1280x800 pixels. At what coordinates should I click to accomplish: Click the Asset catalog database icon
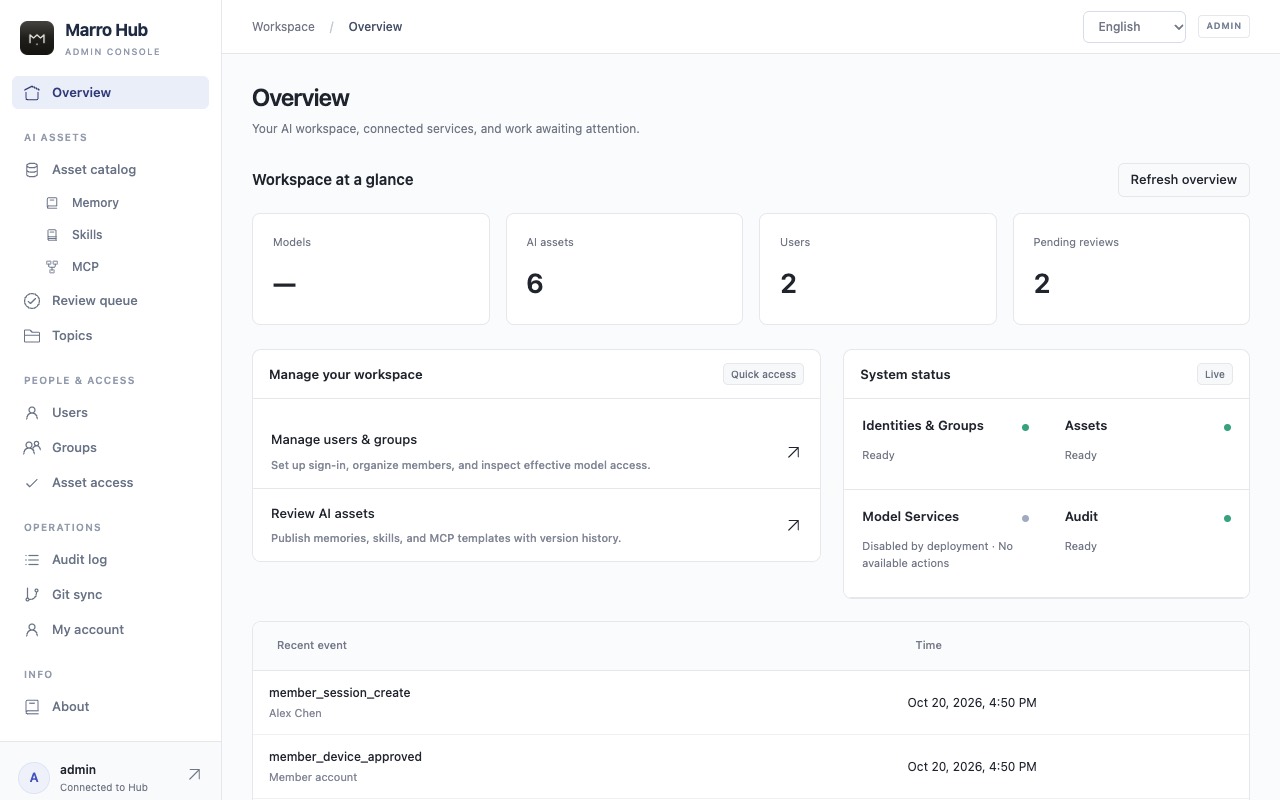tap(32, 170)
